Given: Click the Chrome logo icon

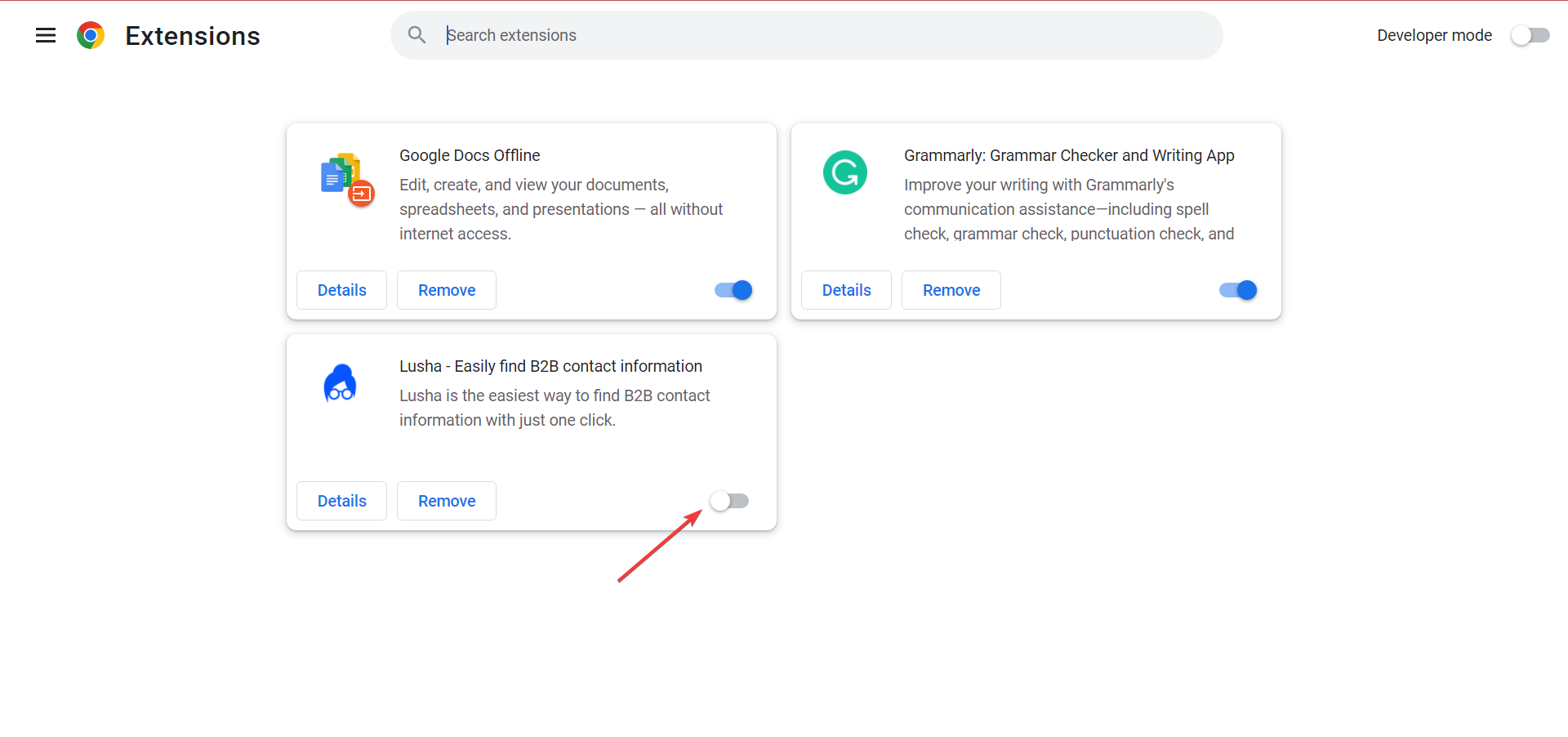Looking at the screenshot, I should click(x=91, y=35).
